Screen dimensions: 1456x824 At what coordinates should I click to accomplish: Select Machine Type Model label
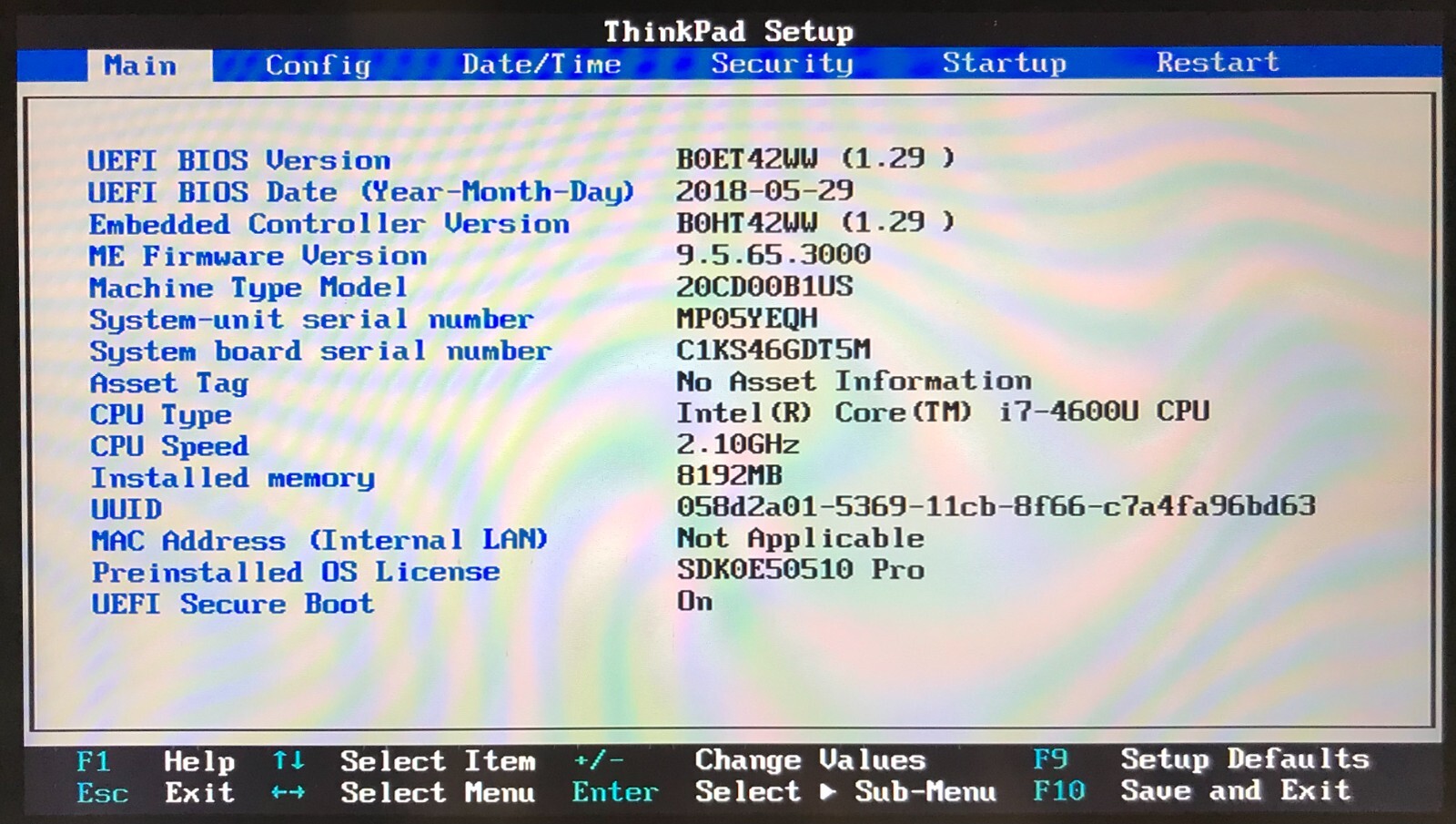click(x=248, y=288)
